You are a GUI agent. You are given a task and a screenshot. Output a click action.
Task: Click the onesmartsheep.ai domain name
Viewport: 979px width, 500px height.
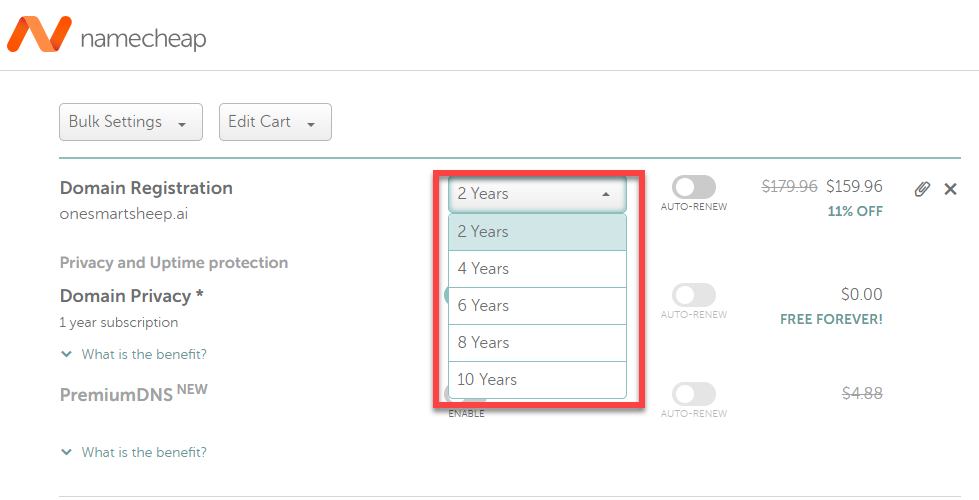tap(124, 214)
